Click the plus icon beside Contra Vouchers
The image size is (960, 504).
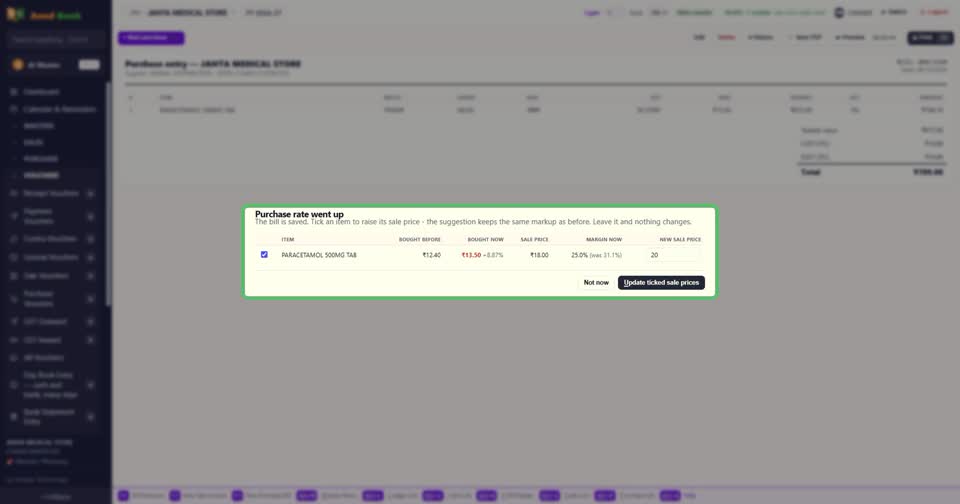91,239
